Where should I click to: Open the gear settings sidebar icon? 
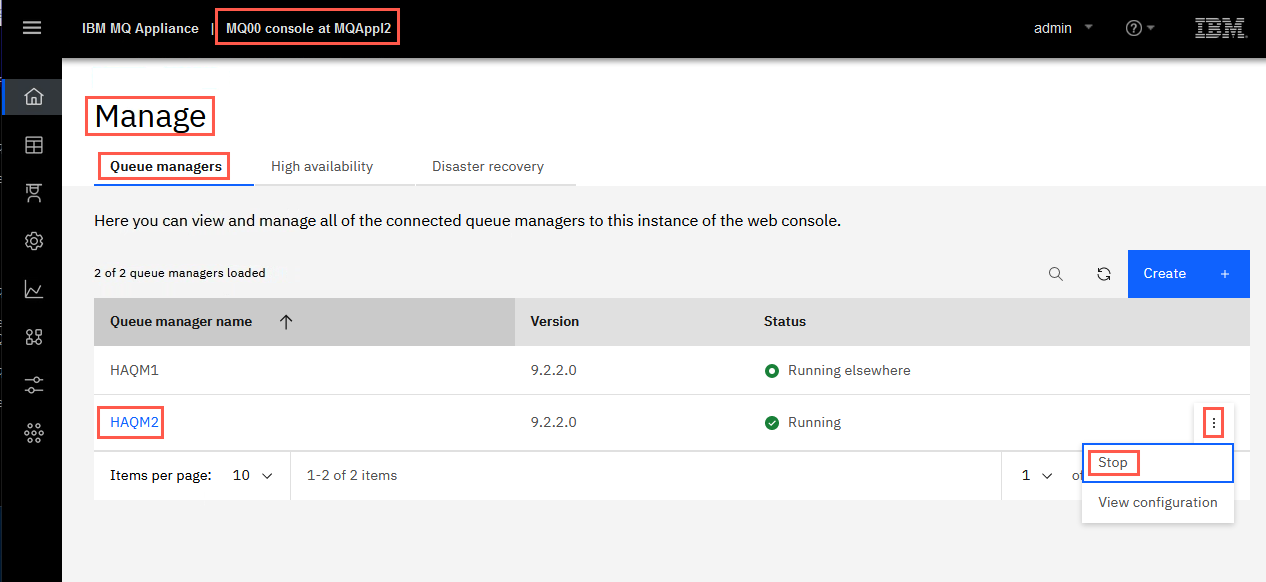coord(34,241)
